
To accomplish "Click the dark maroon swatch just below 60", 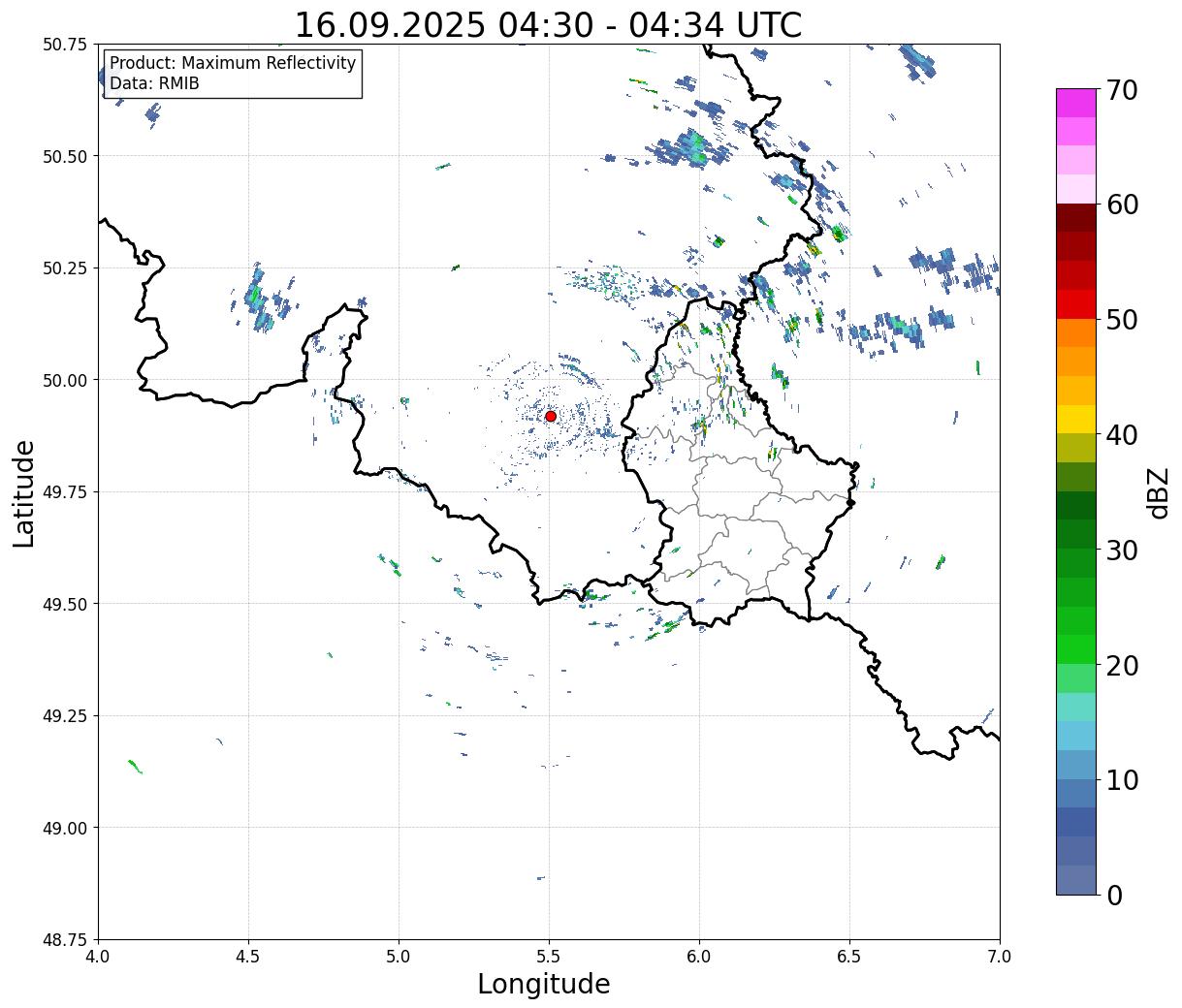I will coord(1076,218).
